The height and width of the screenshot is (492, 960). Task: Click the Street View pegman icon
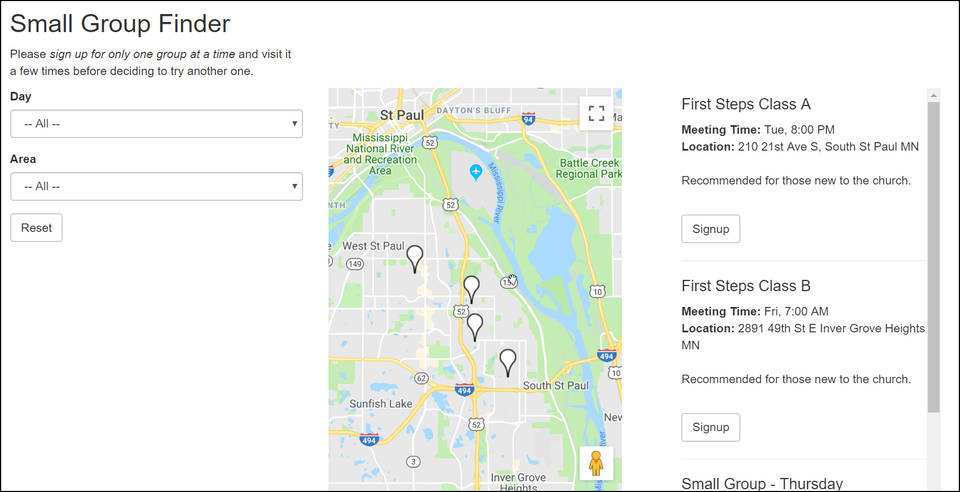coord(596,463)
